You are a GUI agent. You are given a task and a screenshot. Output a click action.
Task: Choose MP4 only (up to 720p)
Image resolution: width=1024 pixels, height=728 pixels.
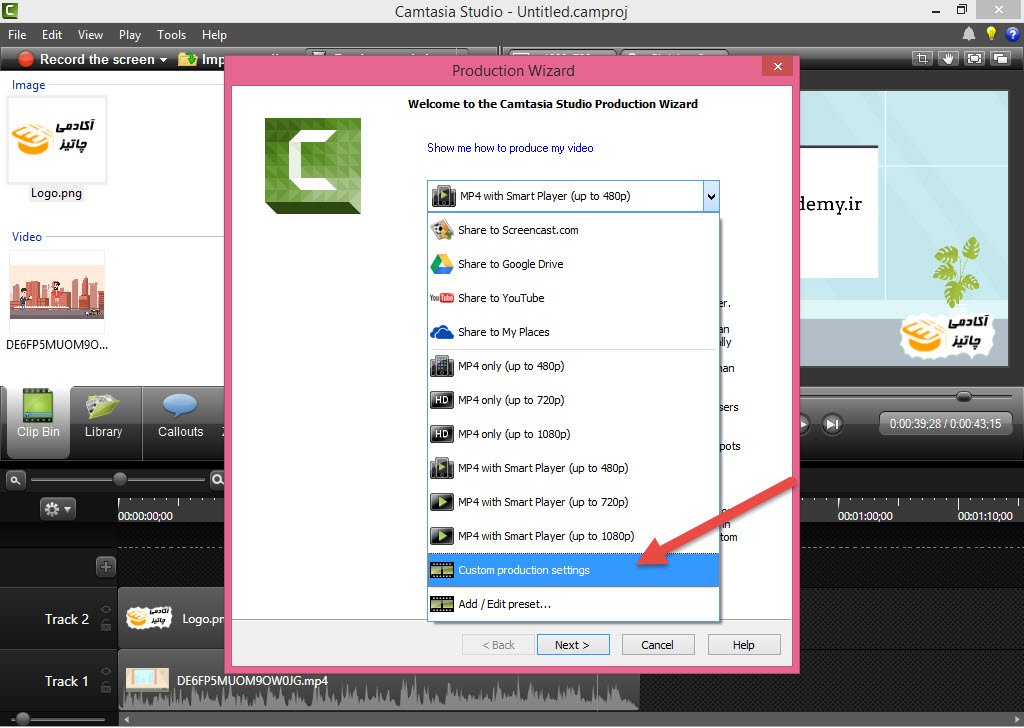573,400
